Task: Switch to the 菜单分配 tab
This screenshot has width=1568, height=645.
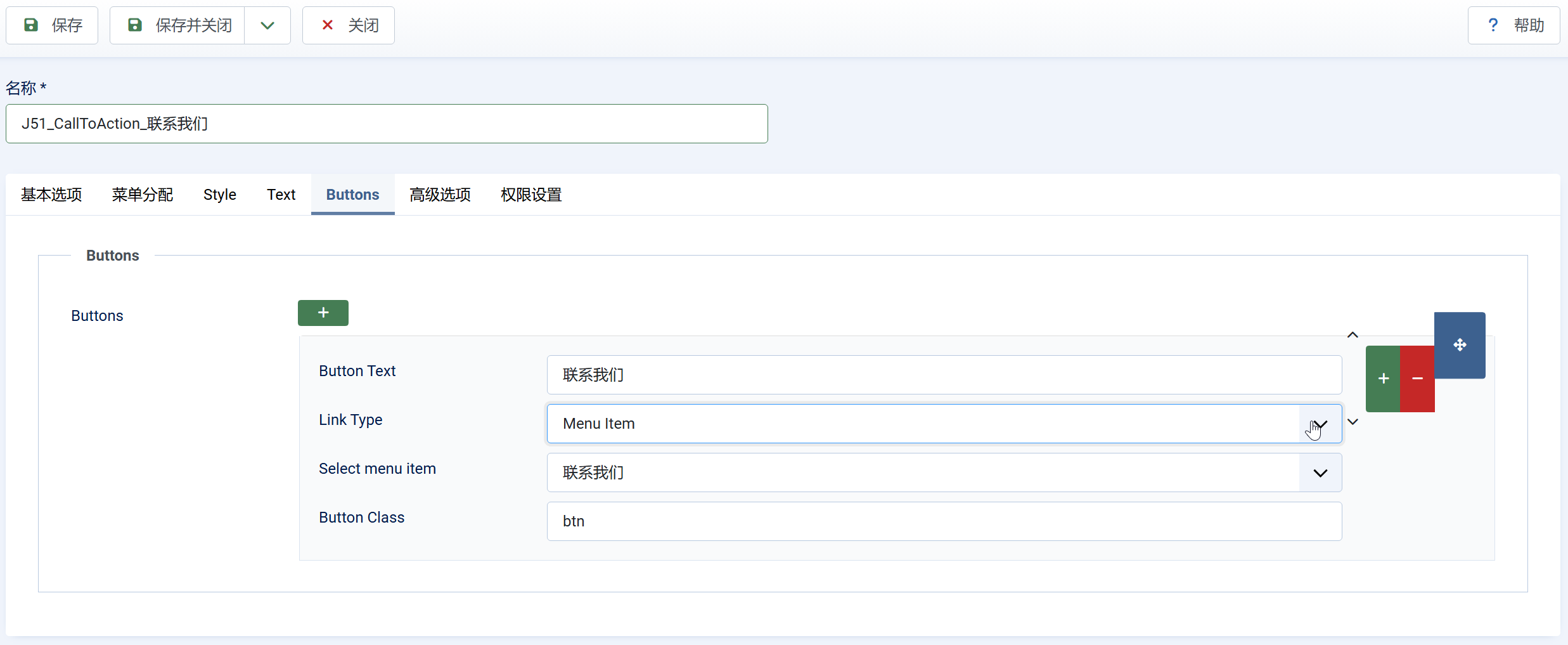Action: click(x=143, y=195)
